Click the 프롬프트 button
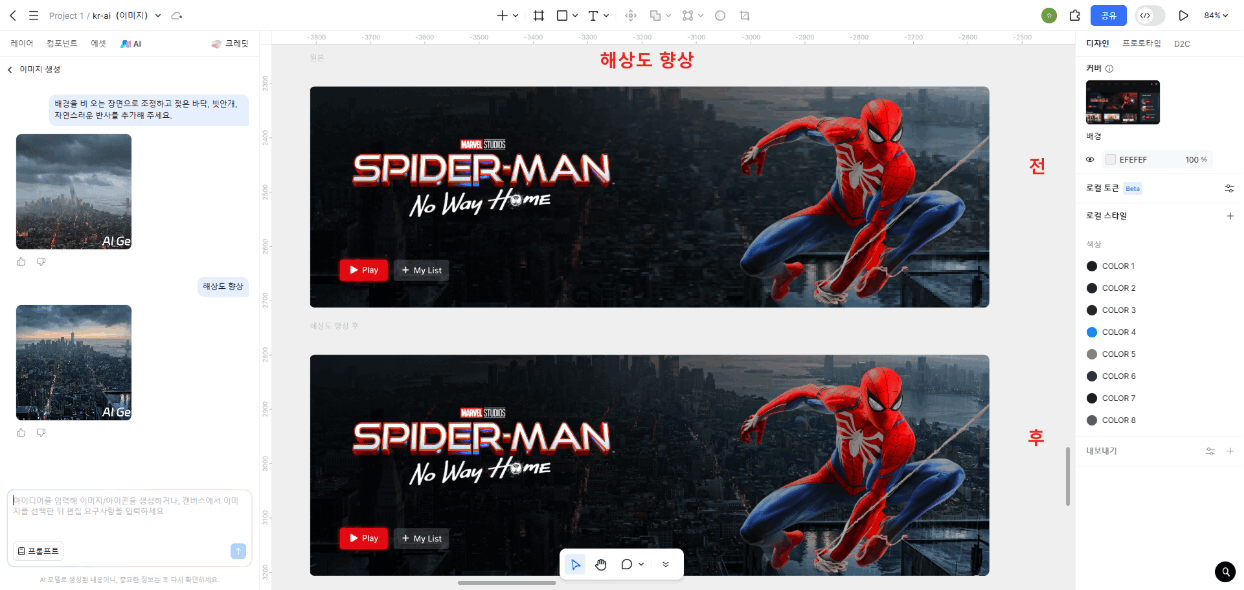 coord(38,551)
